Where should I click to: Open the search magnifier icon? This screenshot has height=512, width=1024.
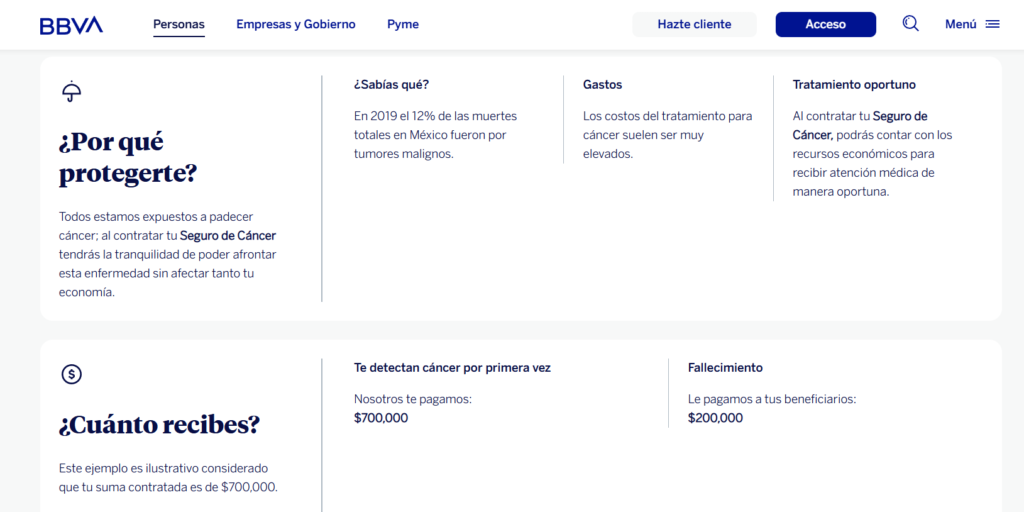coord(910,24)
